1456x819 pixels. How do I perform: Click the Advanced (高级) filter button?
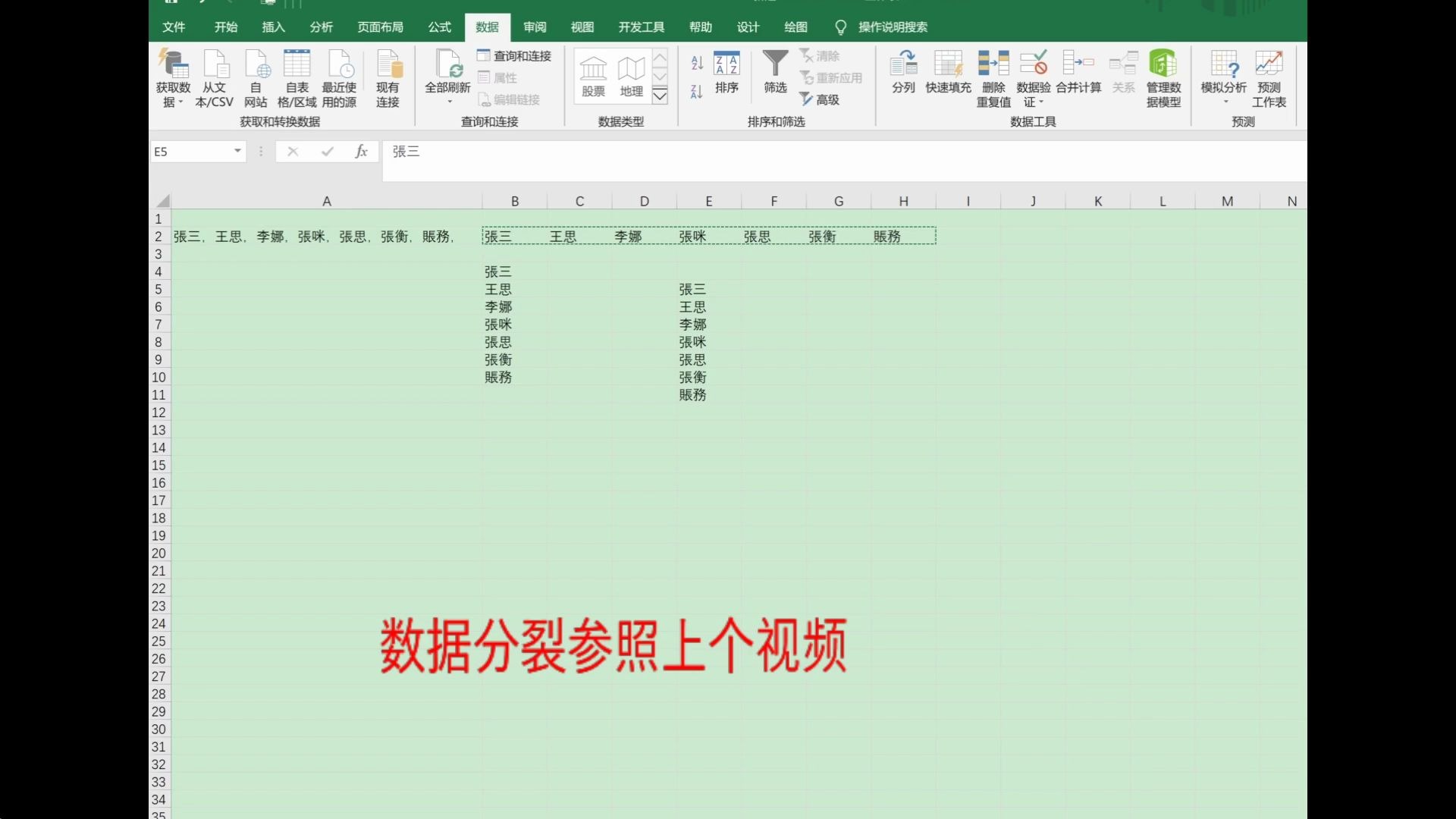click(820, 99)
